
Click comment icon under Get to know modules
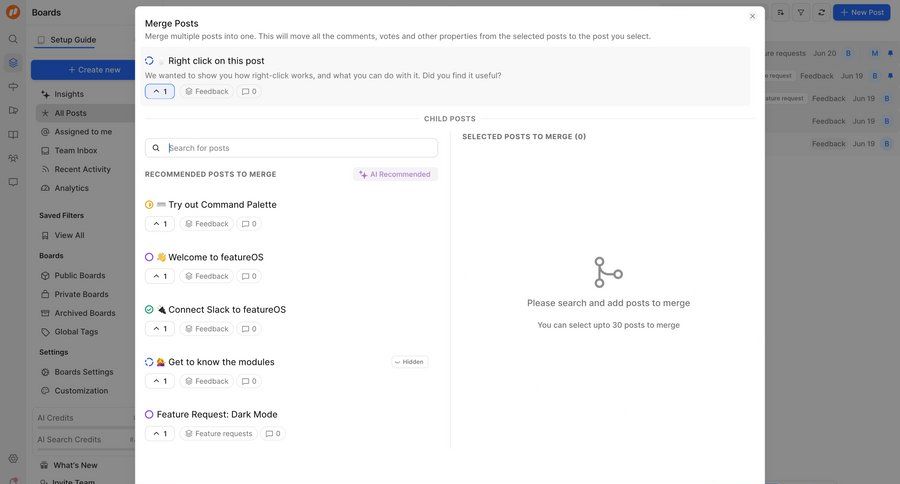click(249, 381)
